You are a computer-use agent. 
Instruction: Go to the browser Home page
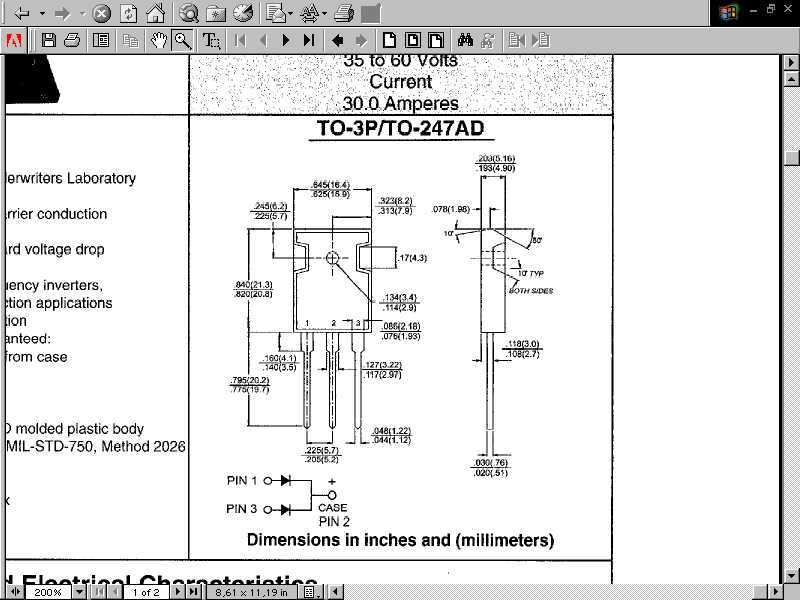pos(155,13)
